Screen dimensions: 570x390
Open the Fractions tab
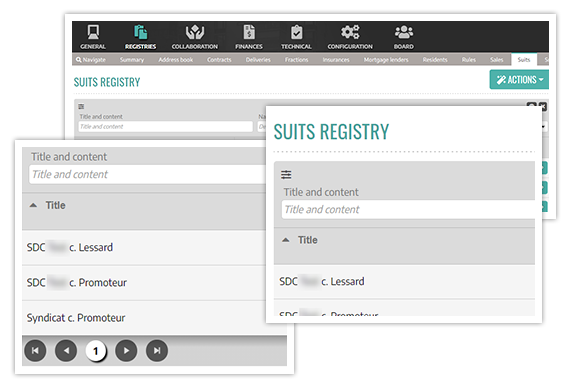(296, 60)
